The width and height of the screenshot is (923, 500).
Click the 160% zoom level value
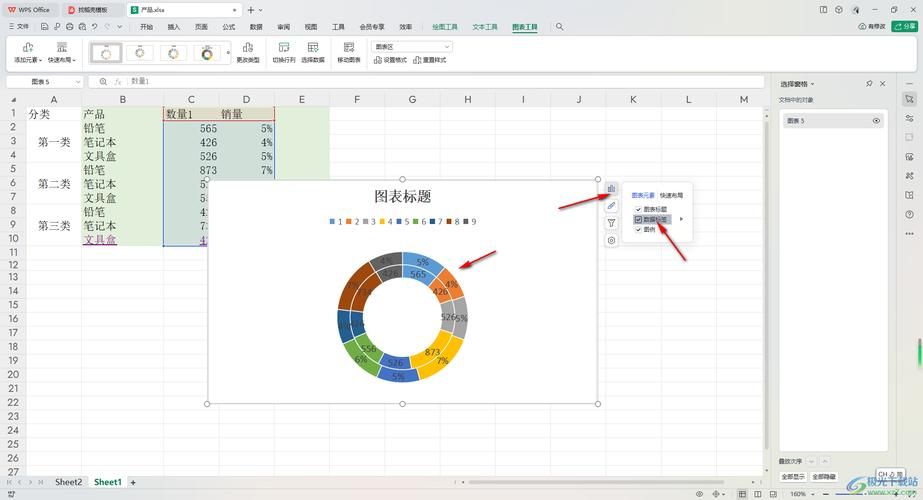[798, 494]
